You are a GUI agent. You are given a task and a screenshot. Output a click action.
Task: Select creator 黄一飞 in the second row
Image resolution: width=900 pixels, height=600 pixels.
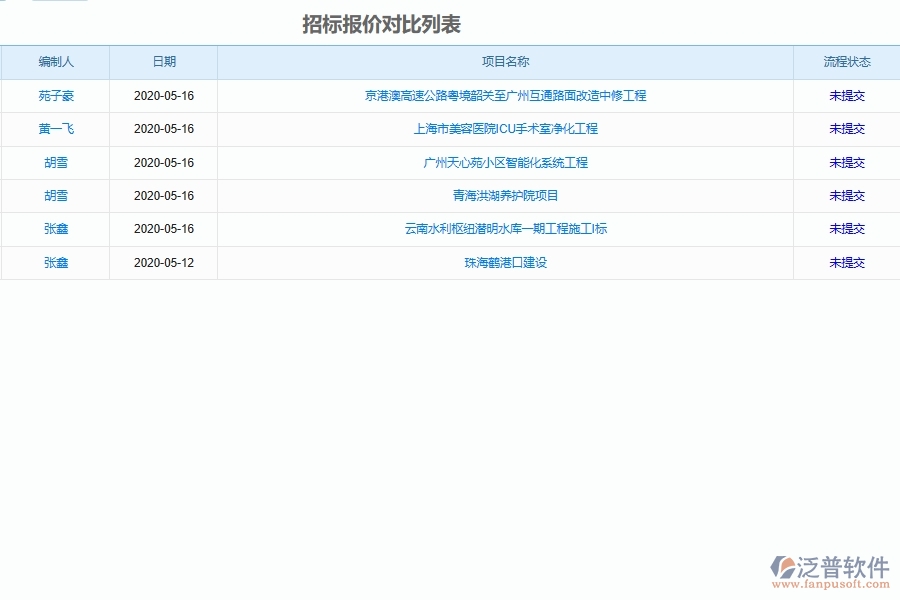click(x=56, y=129)
